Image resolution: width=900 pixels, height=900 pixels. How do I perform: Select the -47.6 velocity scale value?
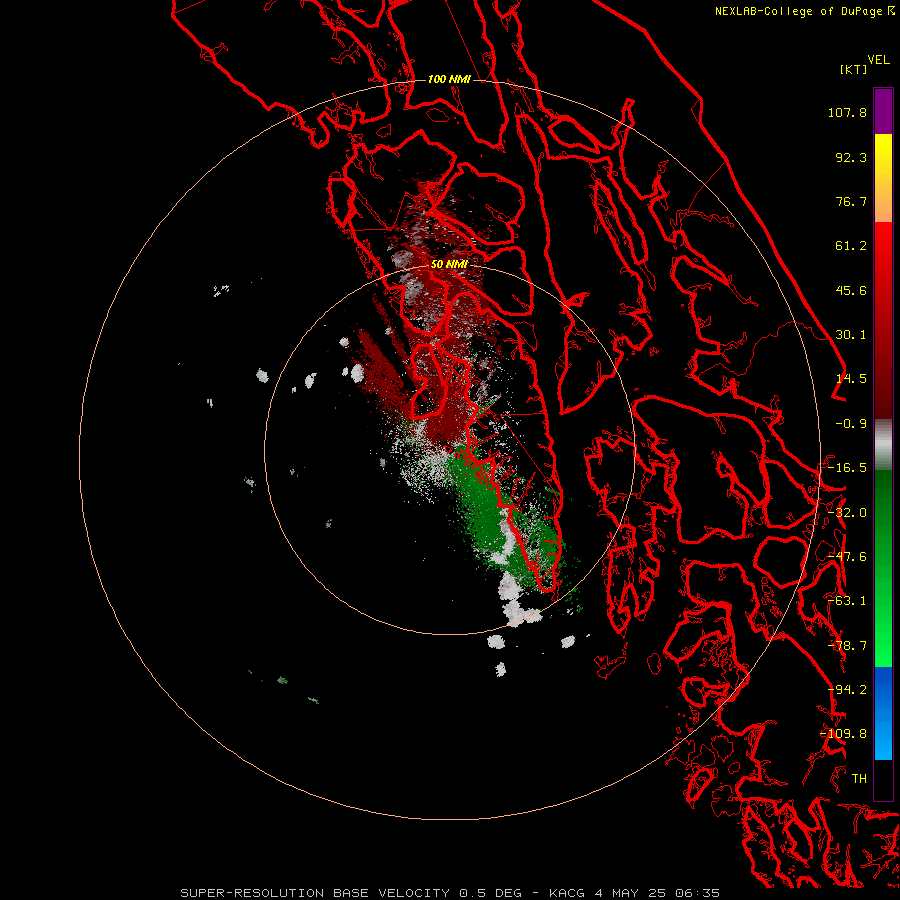click(x=847, y=557)
